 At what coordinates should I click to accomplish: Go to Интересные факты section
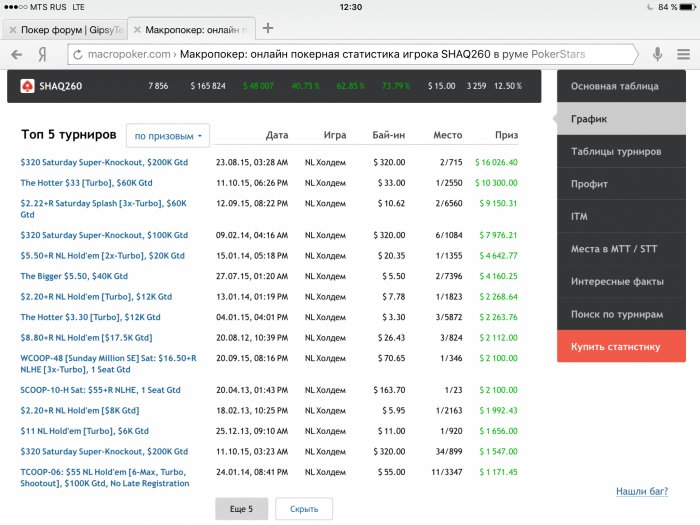tap(621, 282)
